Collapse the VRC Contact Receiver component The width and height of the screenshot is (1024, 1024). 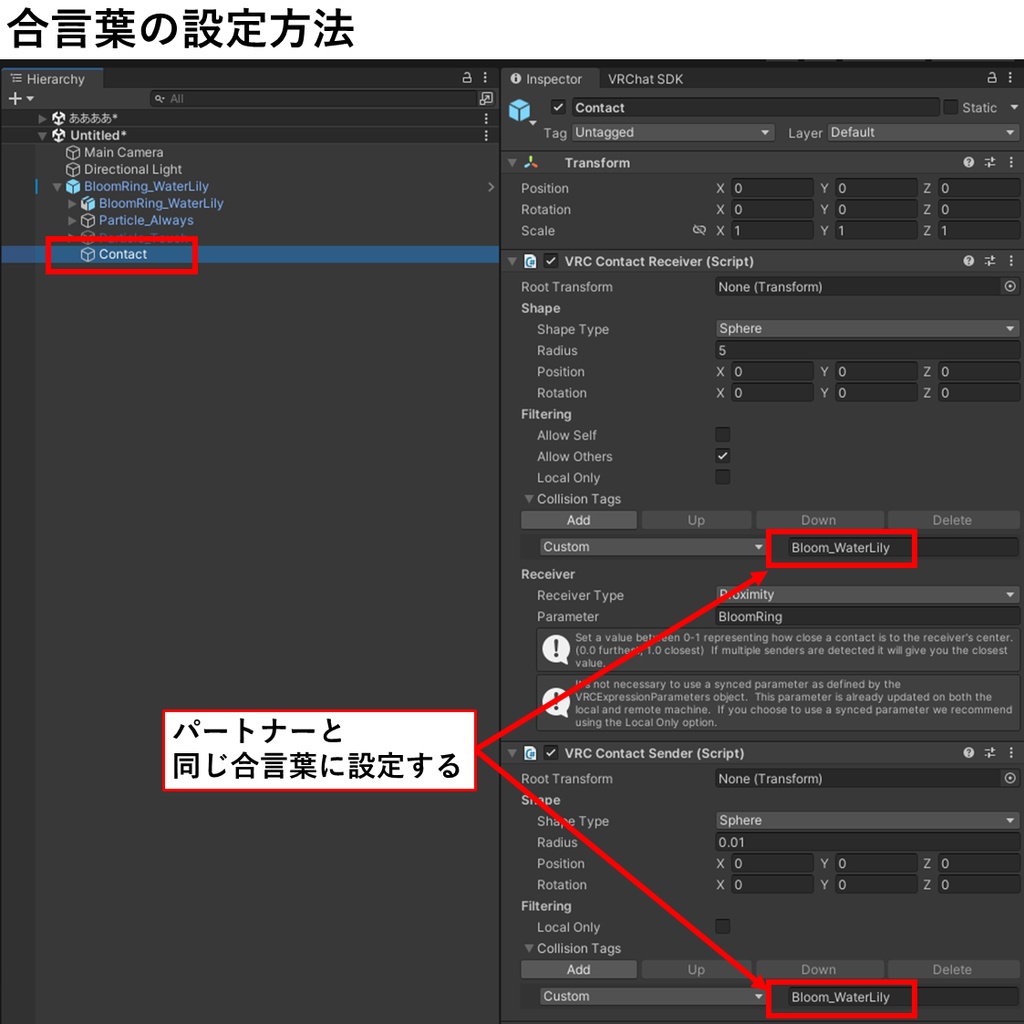[x=513, y=261]
